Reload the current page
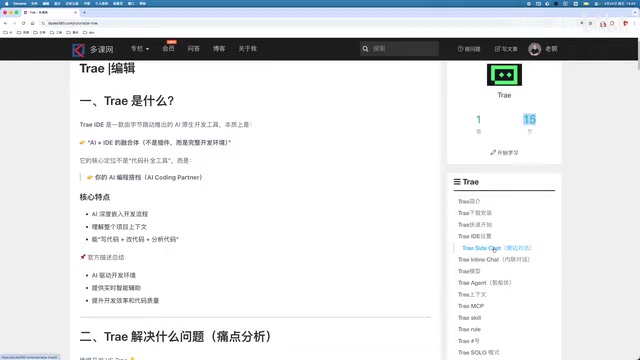 [23, 23]
